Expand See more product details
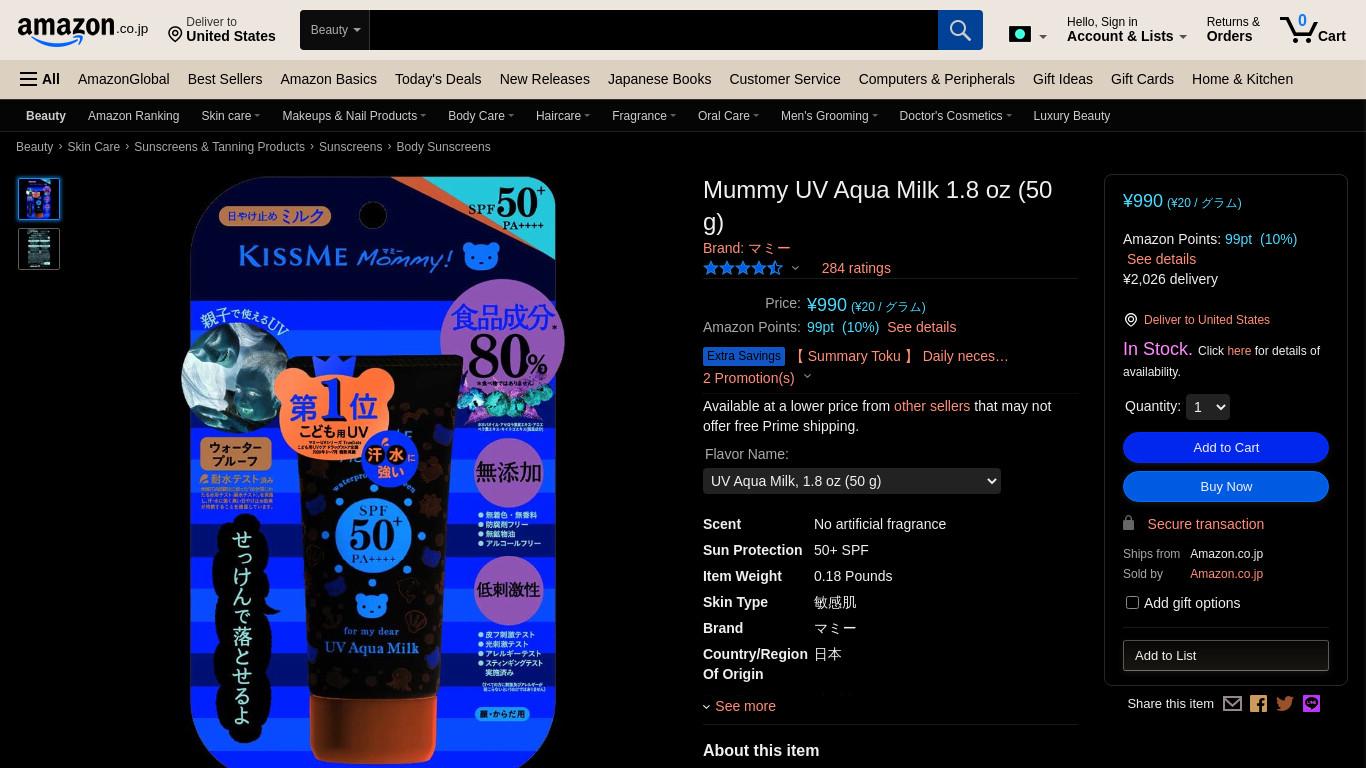Image resolution: width=1366 pixels, height=768 pixels. click(x=740, y=706)
